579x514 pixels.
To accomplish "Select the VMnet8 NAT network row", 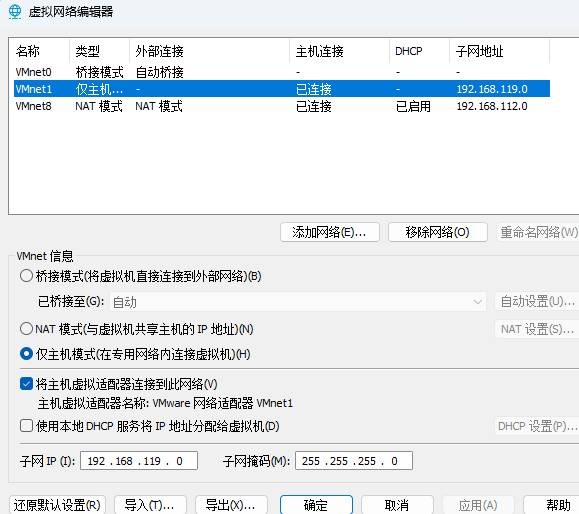I will 282,106.
